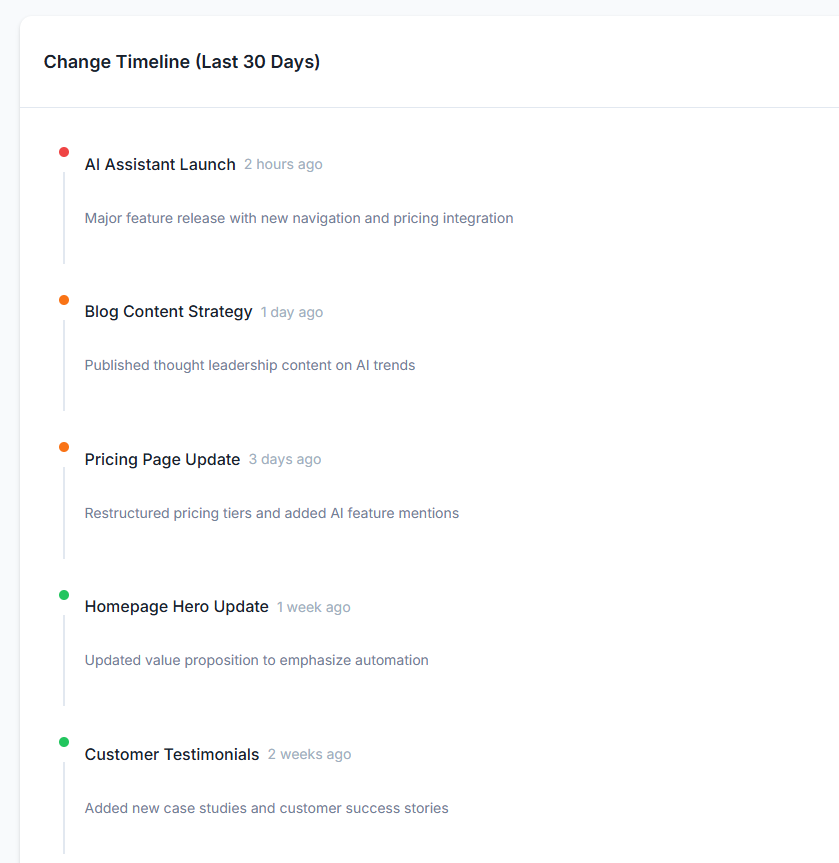Click the green dot beside Customer Testimonials
Viewport: 839px width, 863px height.
pyautogui.click(x=64, y=742)
